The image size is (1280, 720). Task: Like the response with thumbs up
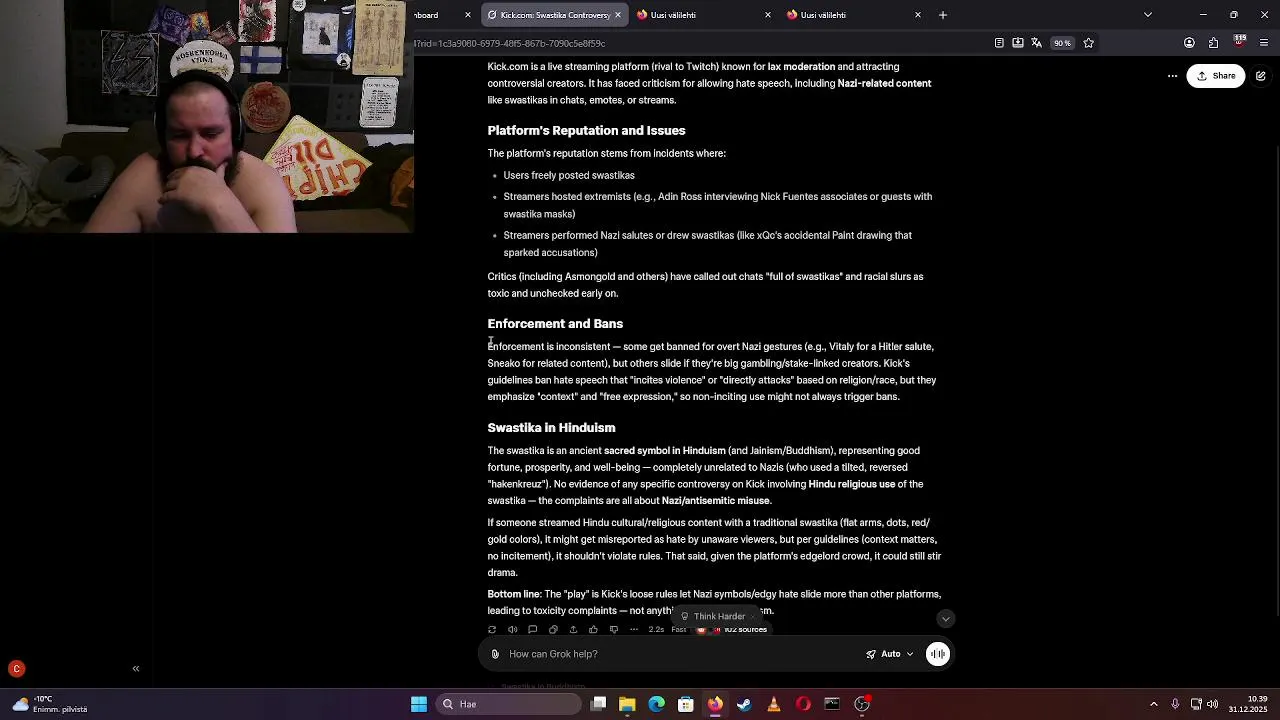pos(593,630)
